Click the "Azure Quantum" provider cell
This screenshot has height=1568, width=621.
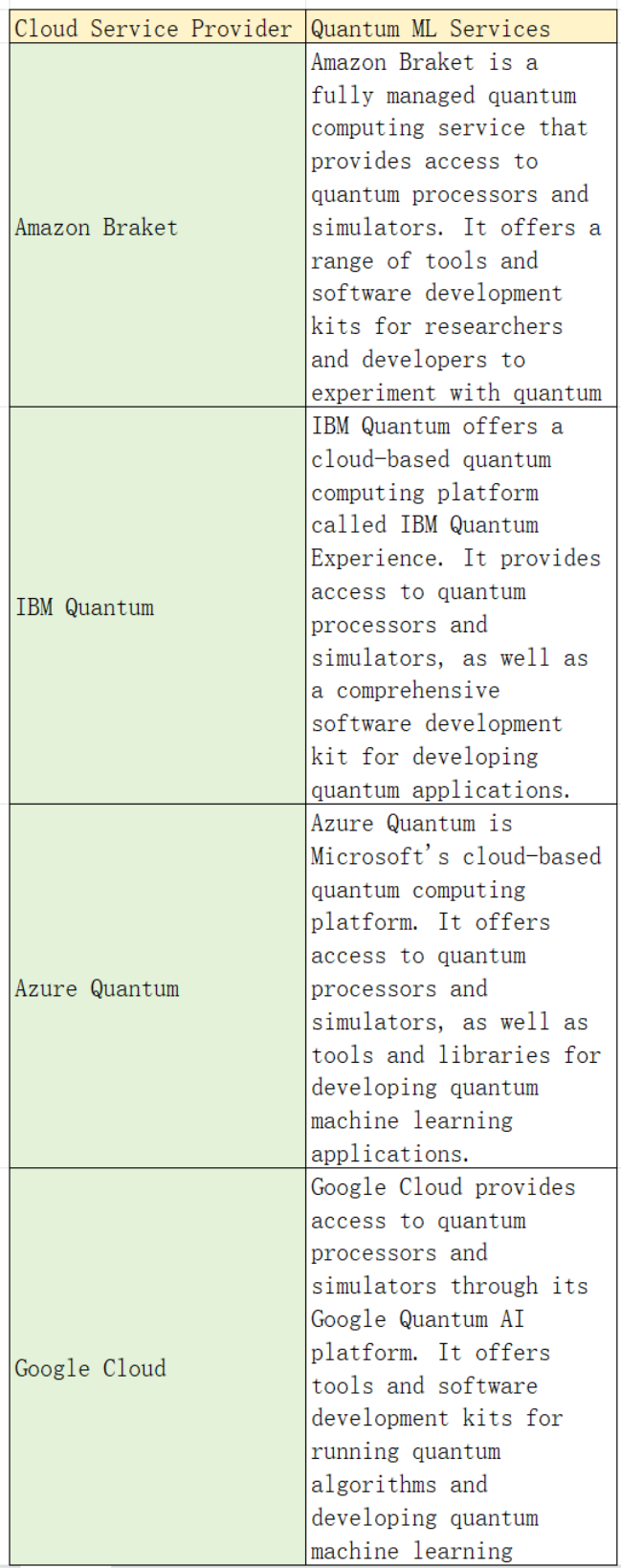click(97, 988)
